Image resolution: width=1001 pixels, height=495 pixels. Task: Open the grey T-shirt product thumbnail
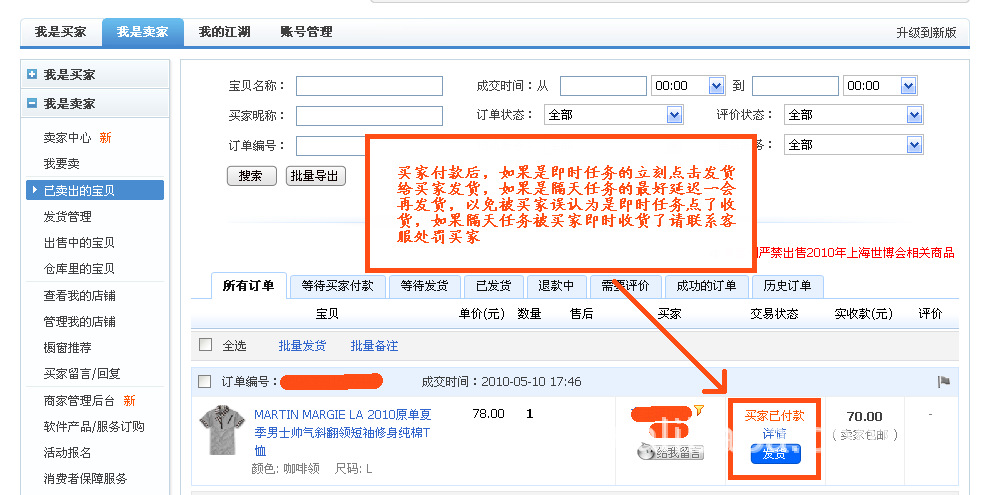tap(222, 429)
